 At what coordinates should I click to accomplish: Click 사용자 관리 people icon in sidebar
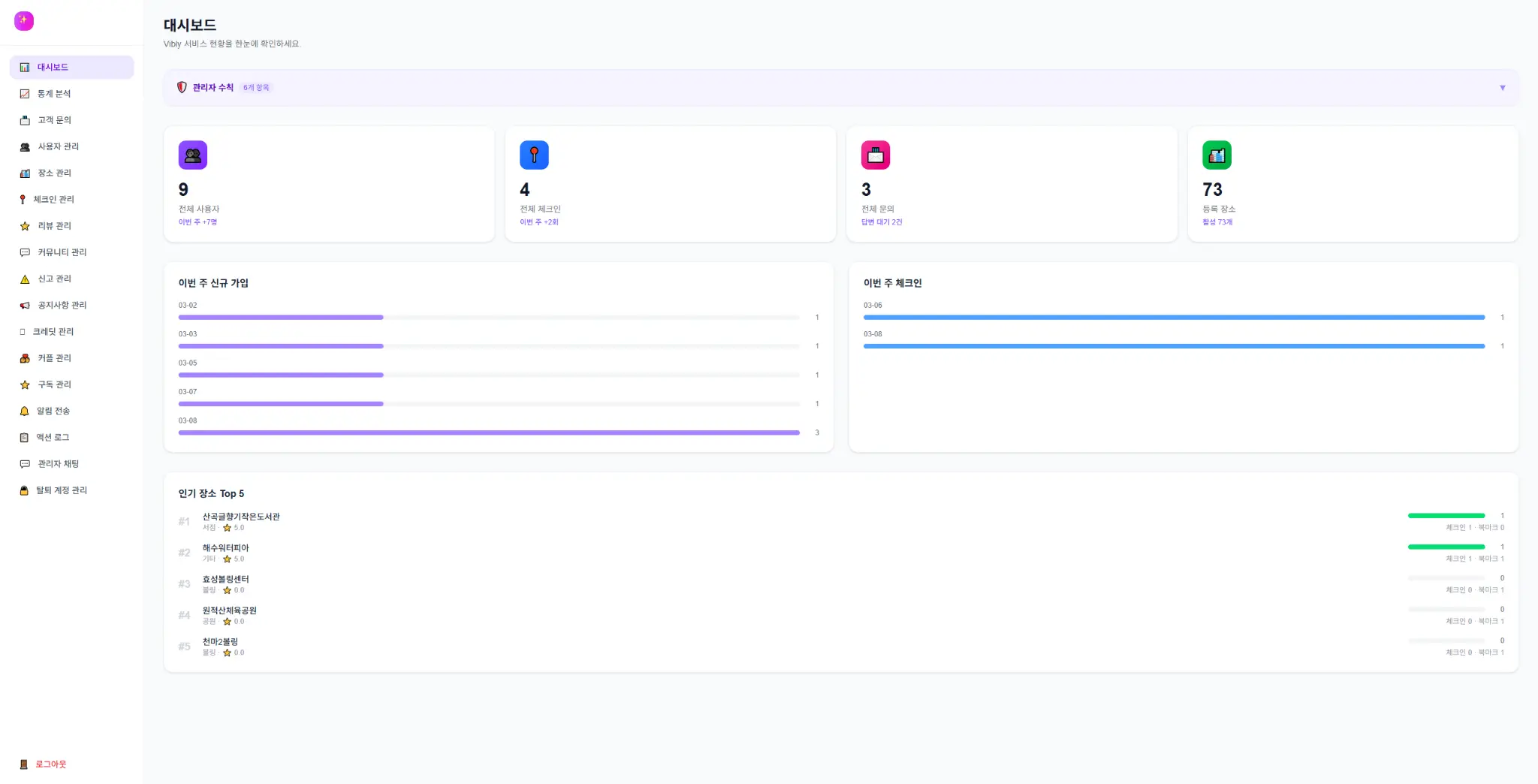tap(25, 146)
